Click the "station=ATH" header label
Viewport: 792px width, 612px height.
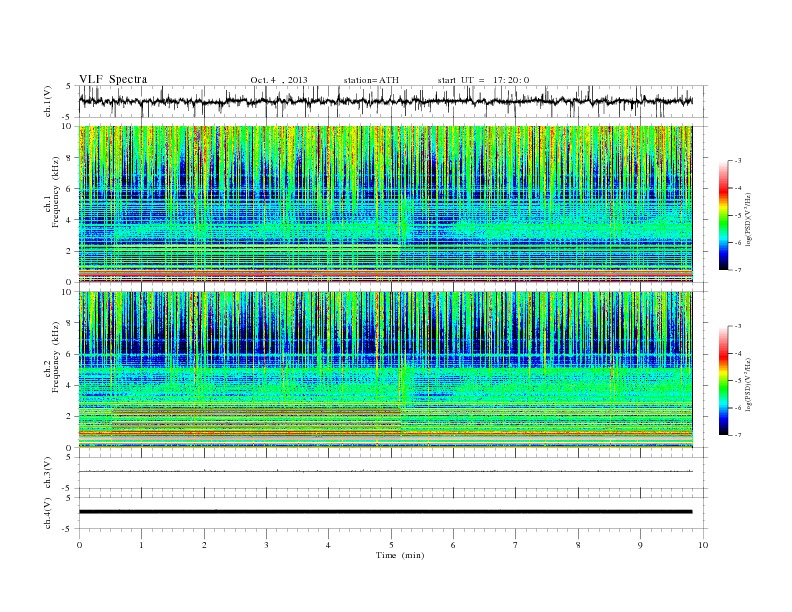coord(371,80)
